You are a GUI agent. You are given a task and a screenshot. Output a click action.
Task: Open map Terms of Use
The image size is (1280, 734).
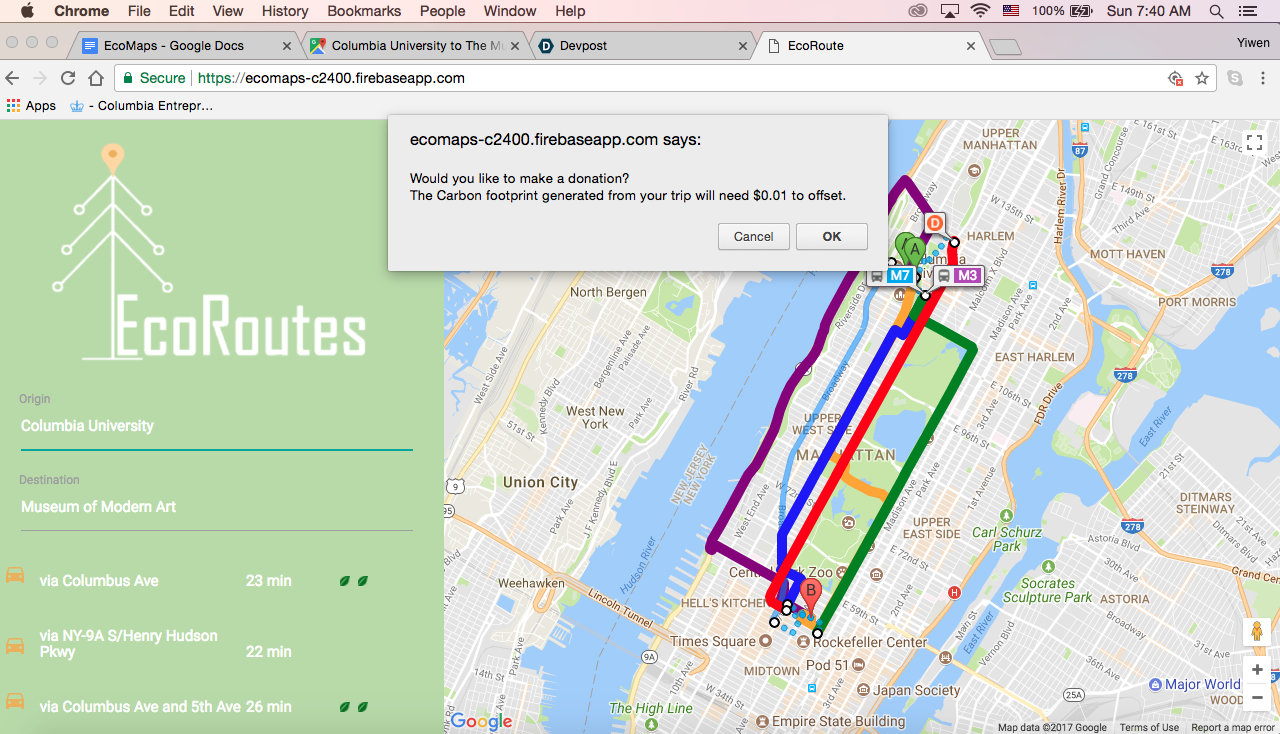click(x=1149, y=727)
